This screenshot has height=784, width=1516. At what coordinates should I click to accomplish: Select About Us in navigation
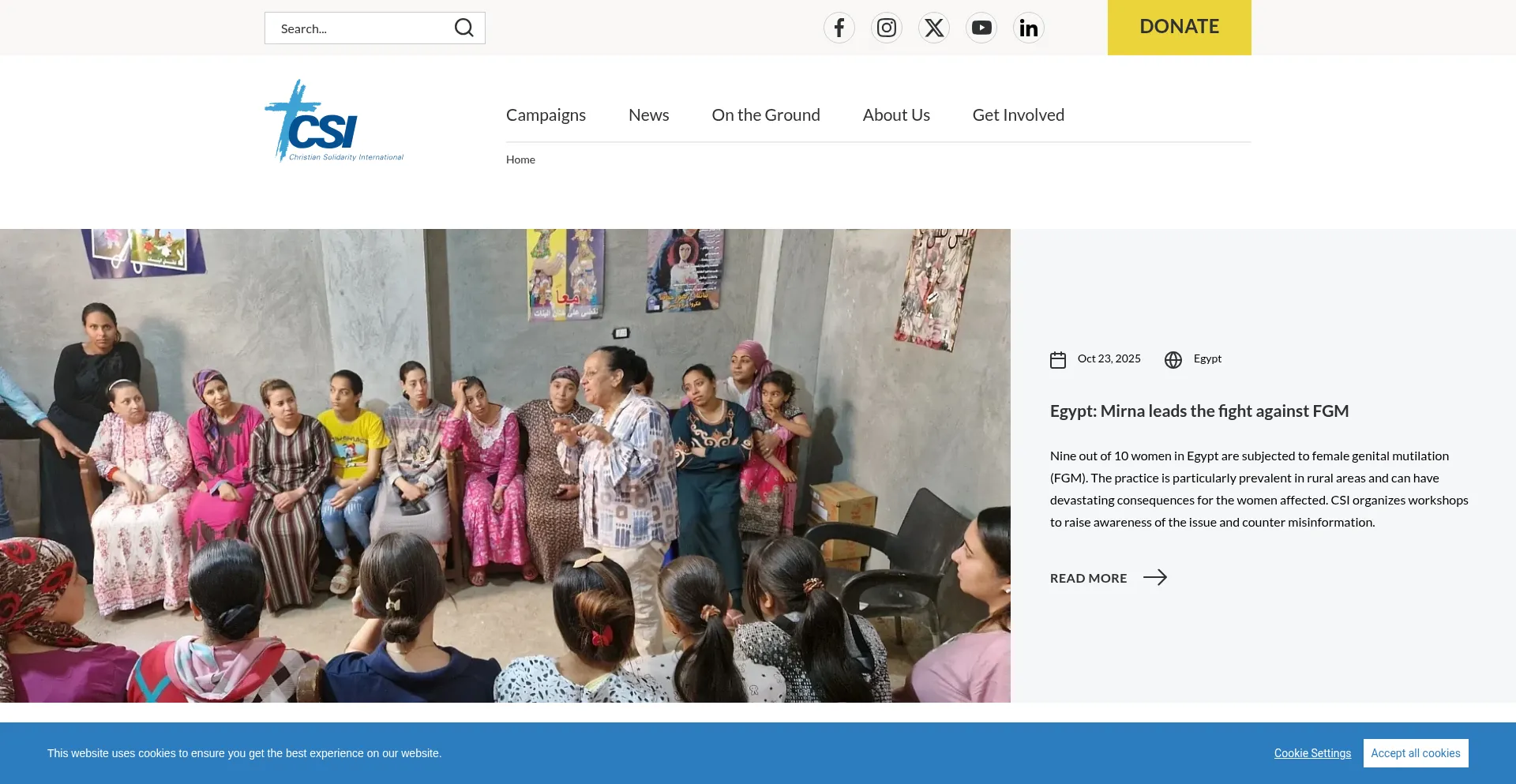pyautogui.click(x=896, y=115)
